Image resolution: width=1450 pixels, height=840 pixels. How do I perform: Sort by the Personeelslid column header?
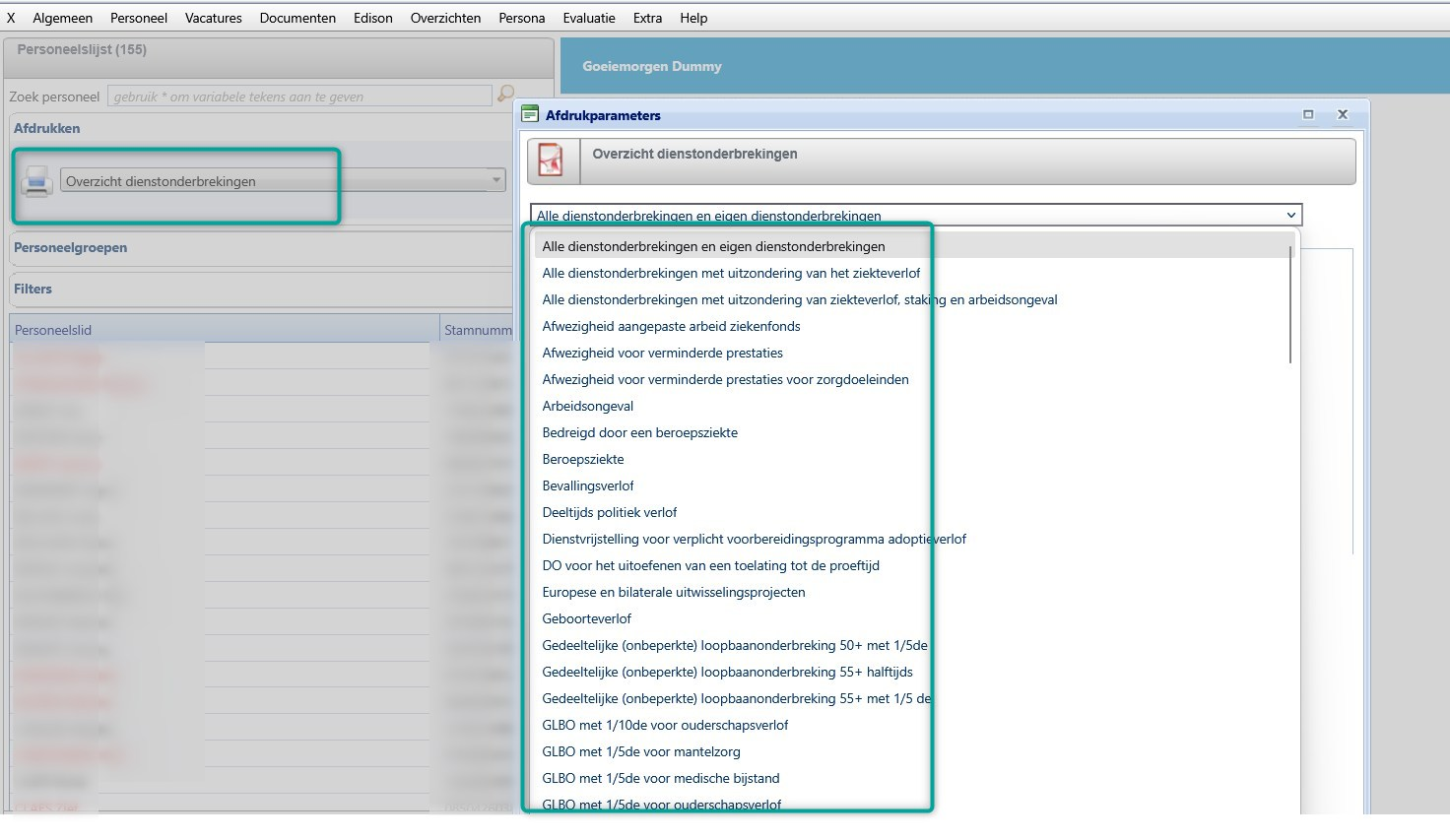pyautogui.click(x=225, y=330)
